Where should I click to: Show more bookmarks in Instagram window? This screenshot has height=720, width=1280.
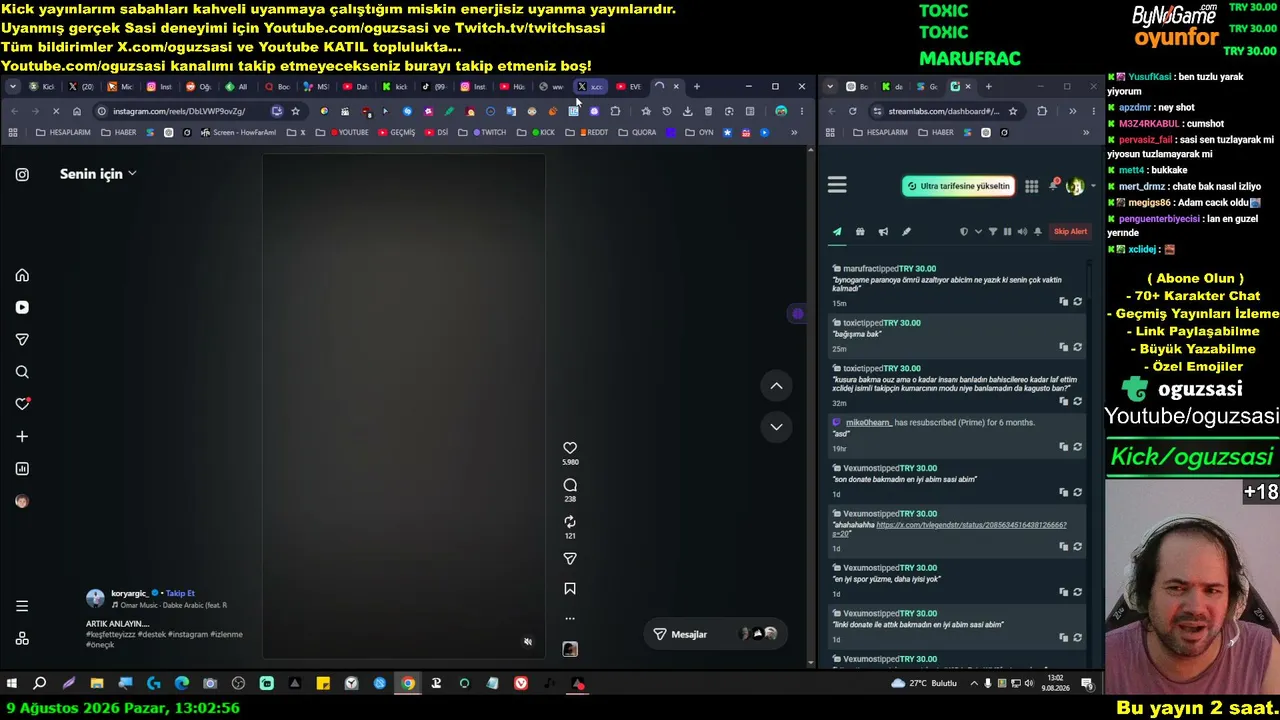click(794, 132)
